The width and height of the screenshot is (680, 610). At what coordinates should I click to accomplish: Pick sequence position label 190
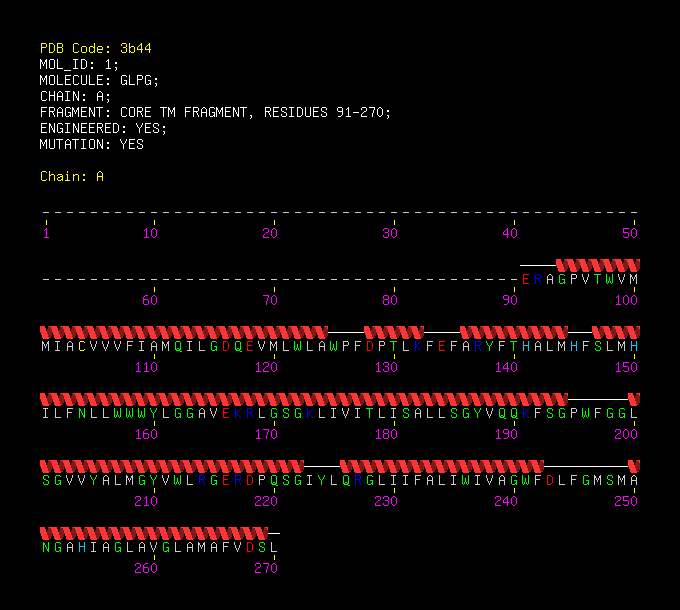(x=506, y=434)
